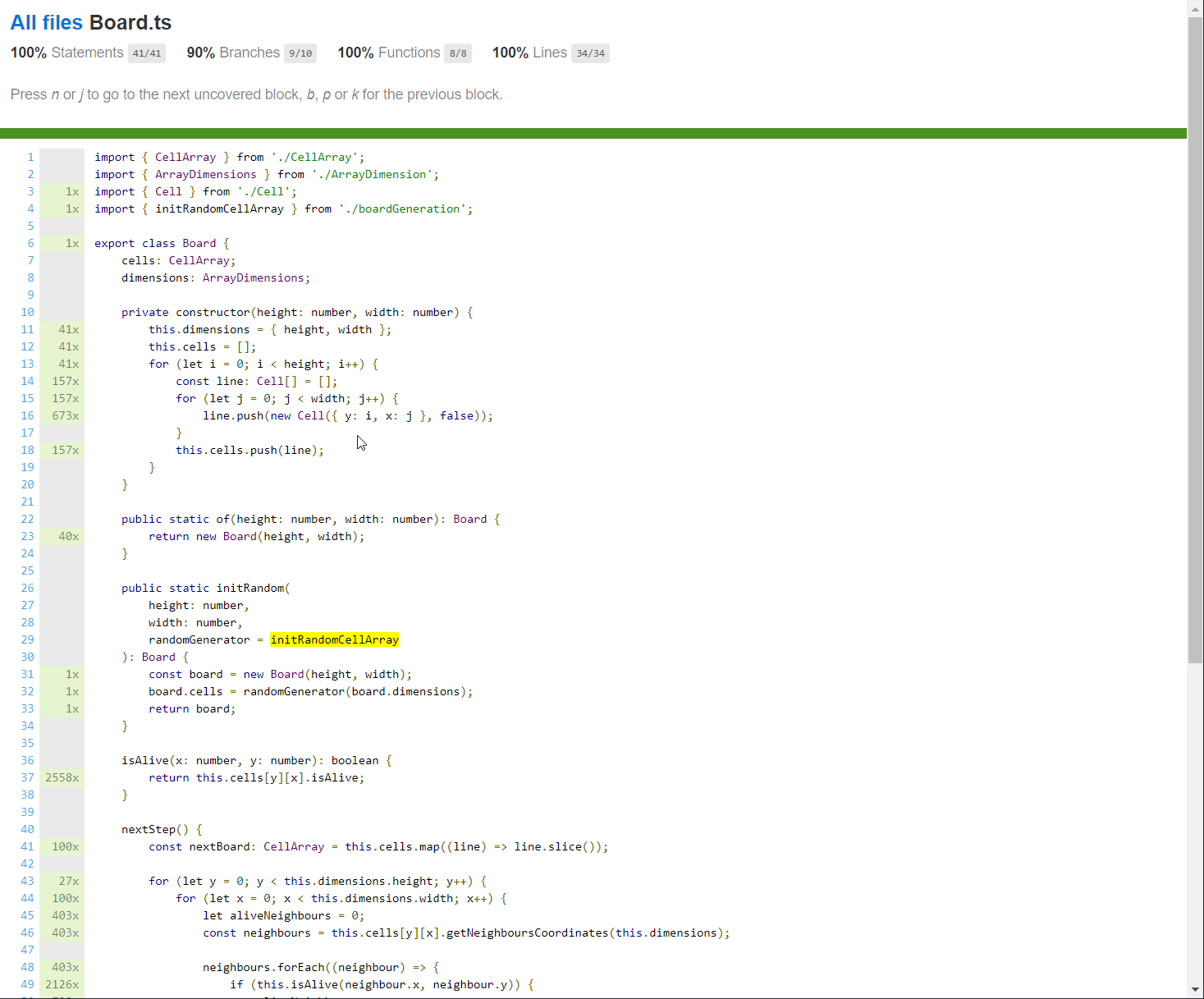Click the highlighted initRandomCellArray uncovered branch
1204x999 pixels.
coord(334,639)
